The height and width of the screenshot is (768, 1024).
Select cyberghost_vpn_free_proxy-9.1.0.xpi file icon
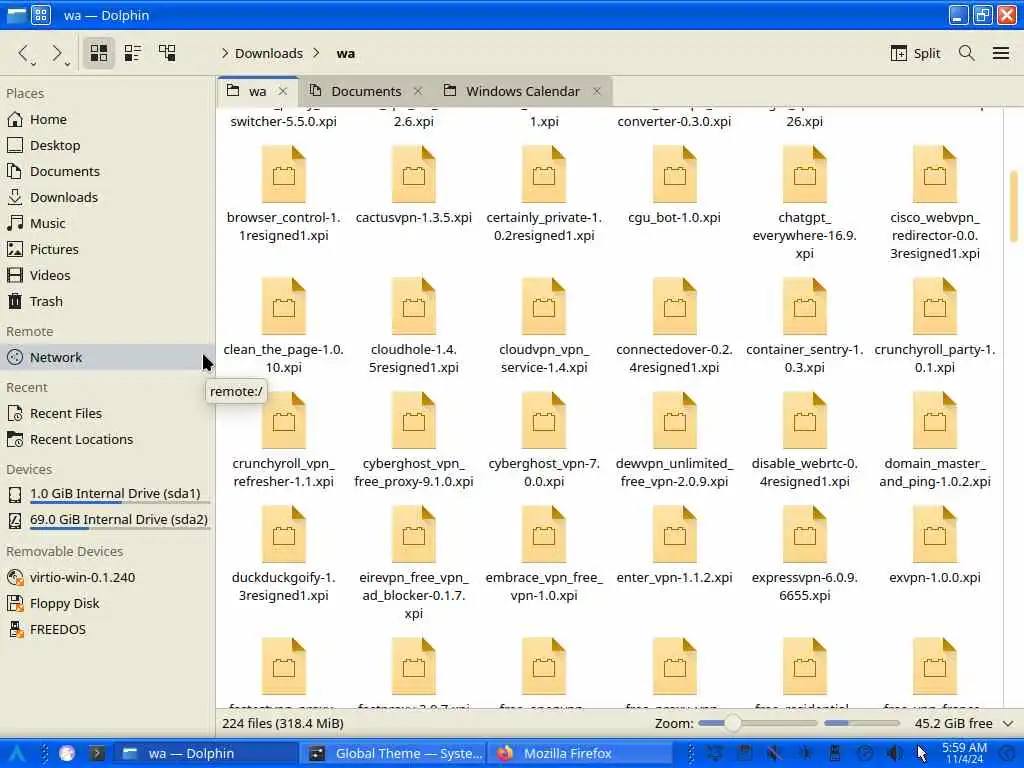413,421
